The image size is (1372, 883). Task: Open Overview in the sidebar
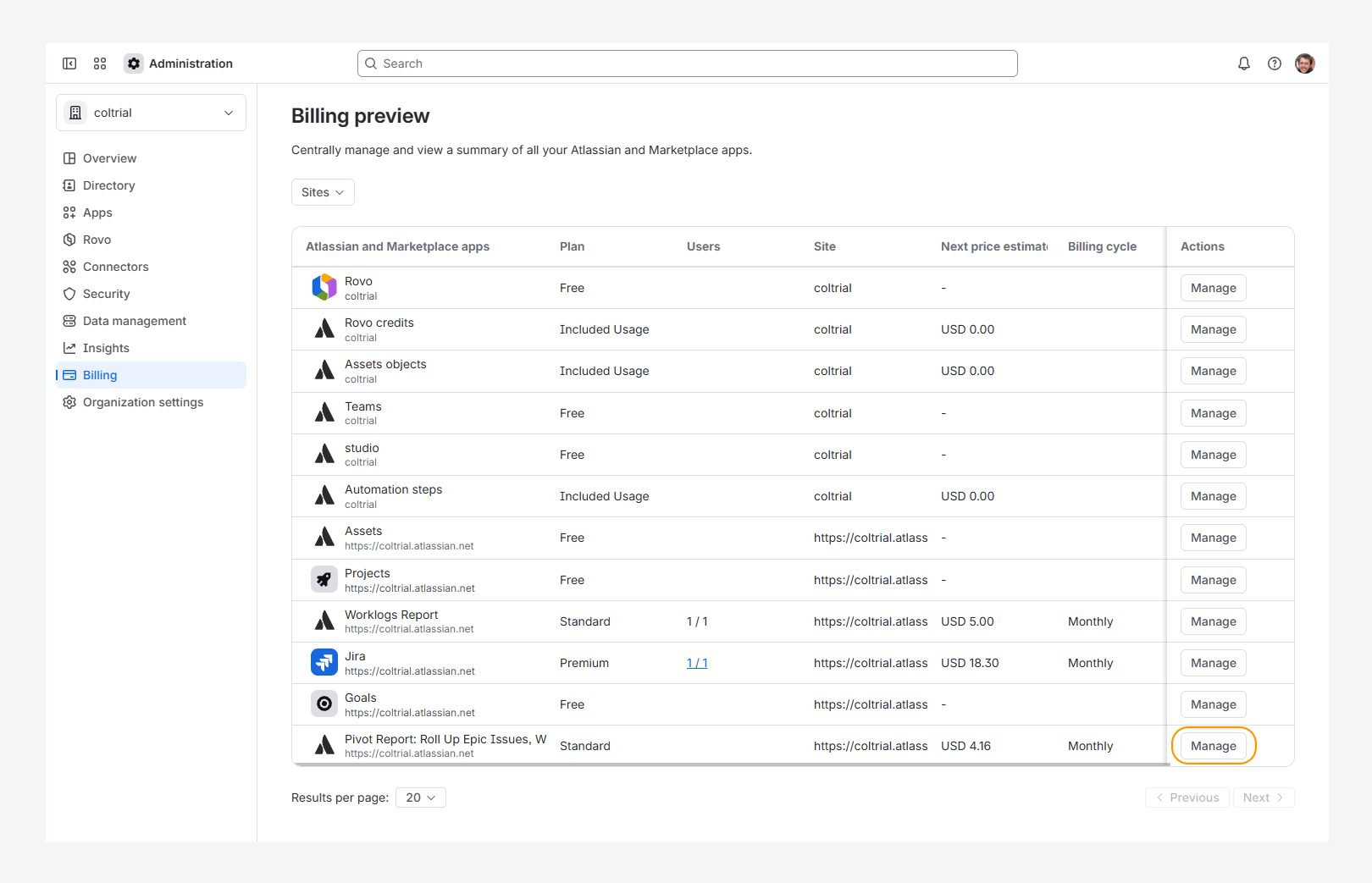tap(151, 158)
